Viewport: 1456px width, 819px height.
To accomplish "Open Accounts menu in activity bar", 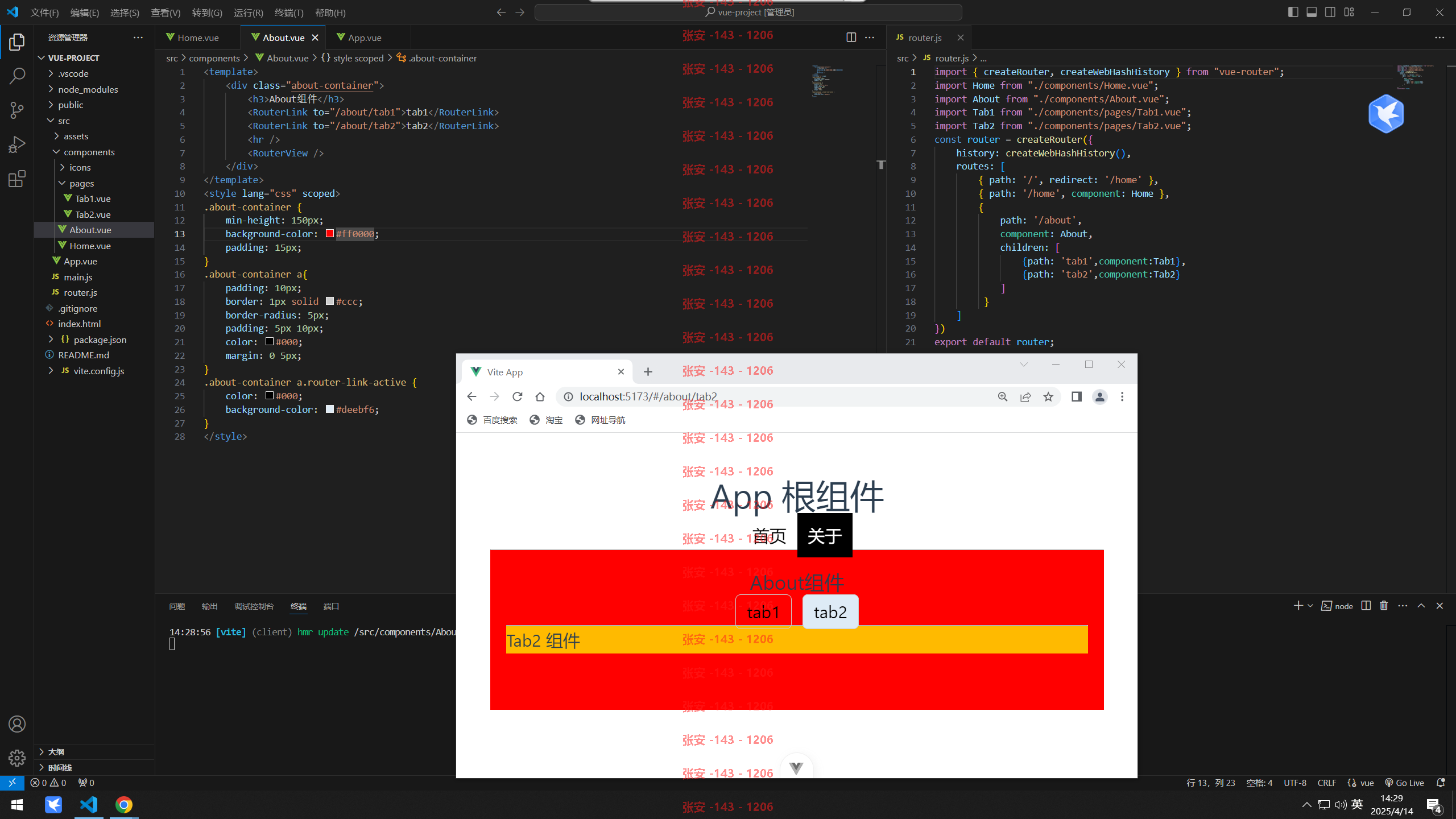I will click(17, 724).
